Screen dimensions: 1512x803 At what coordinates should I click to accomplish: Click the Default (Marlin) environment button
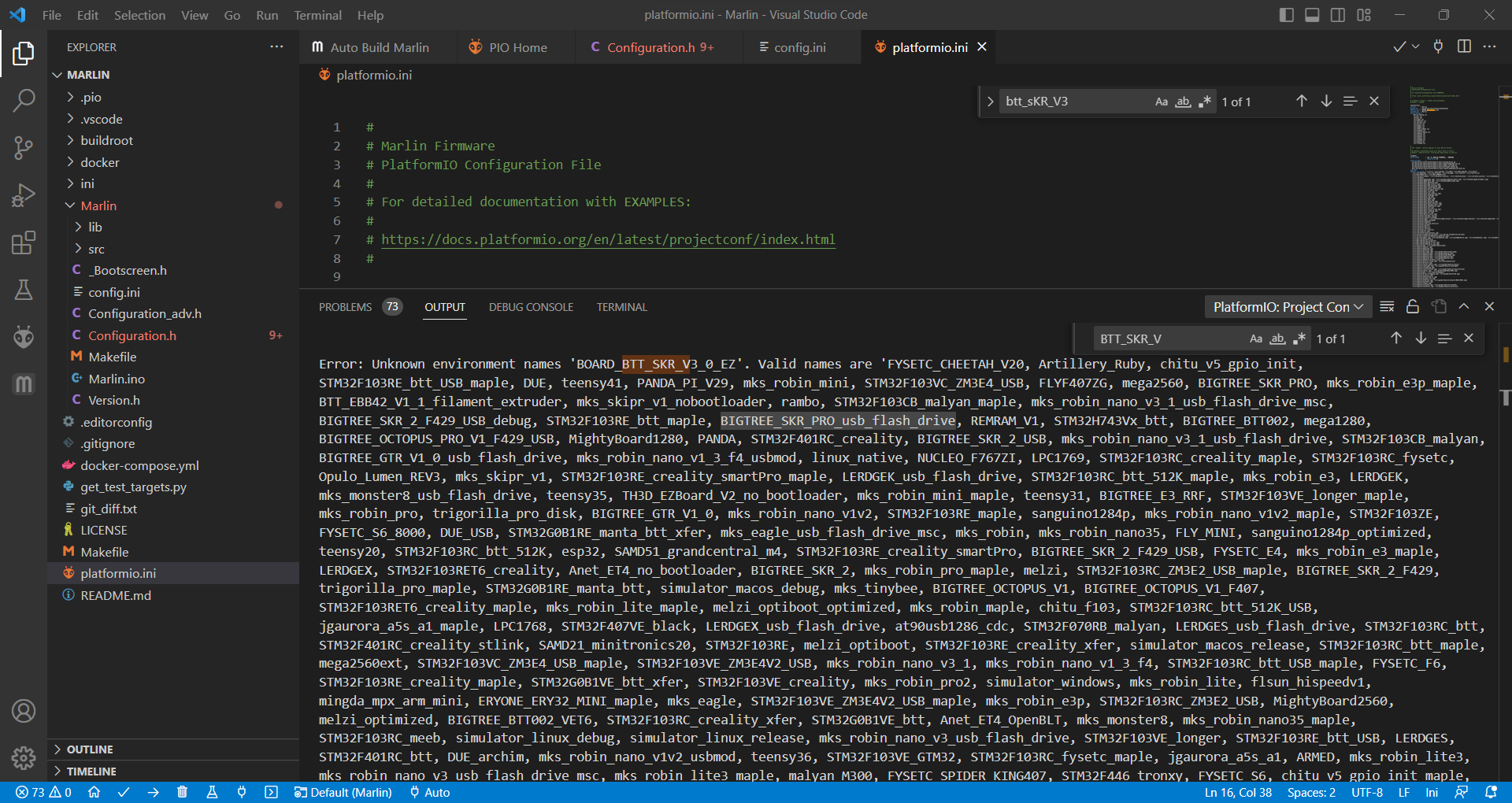pos(343,792)
